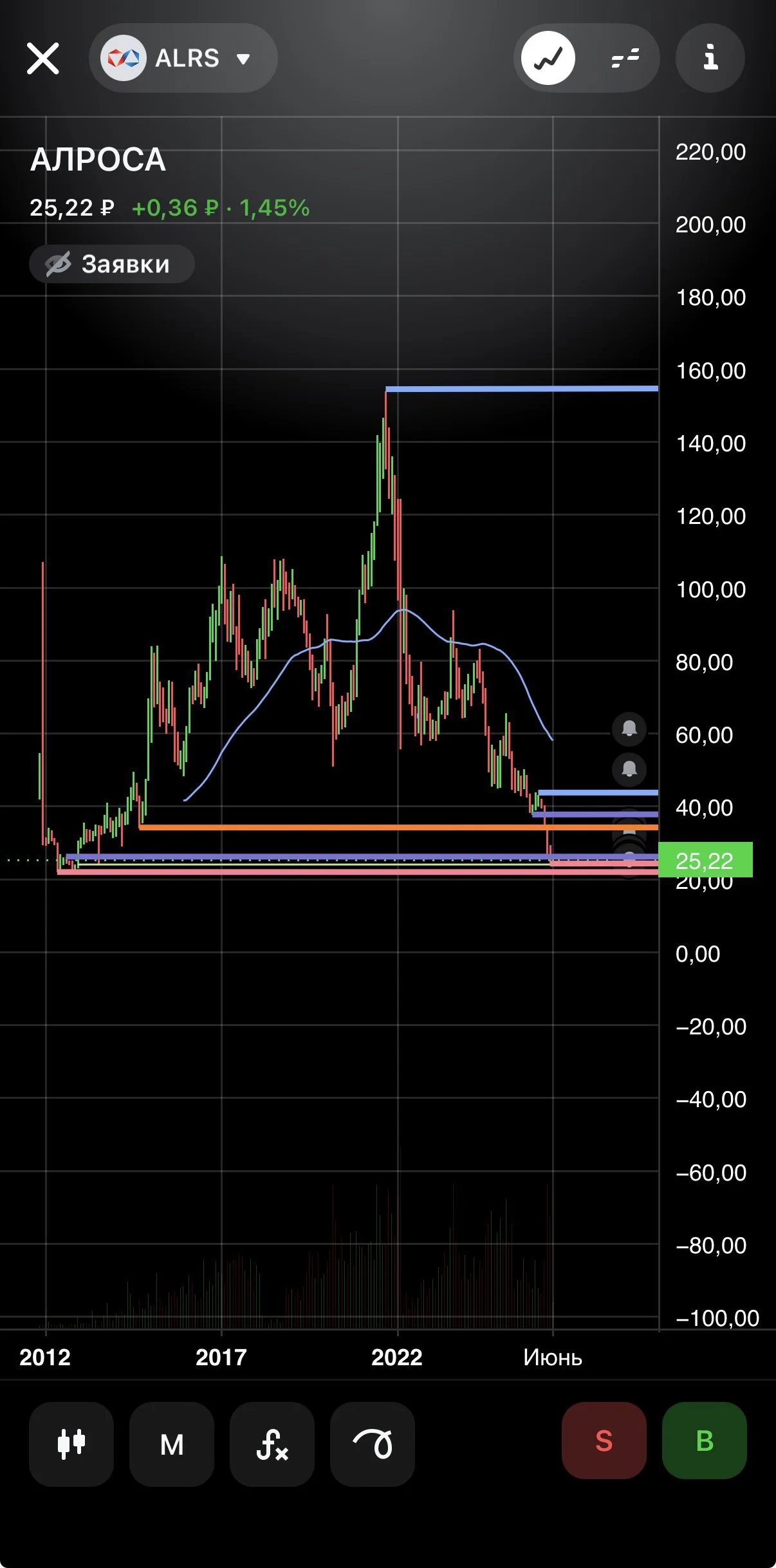Tap the ALRS company logo icon

(x=124, y=58)
